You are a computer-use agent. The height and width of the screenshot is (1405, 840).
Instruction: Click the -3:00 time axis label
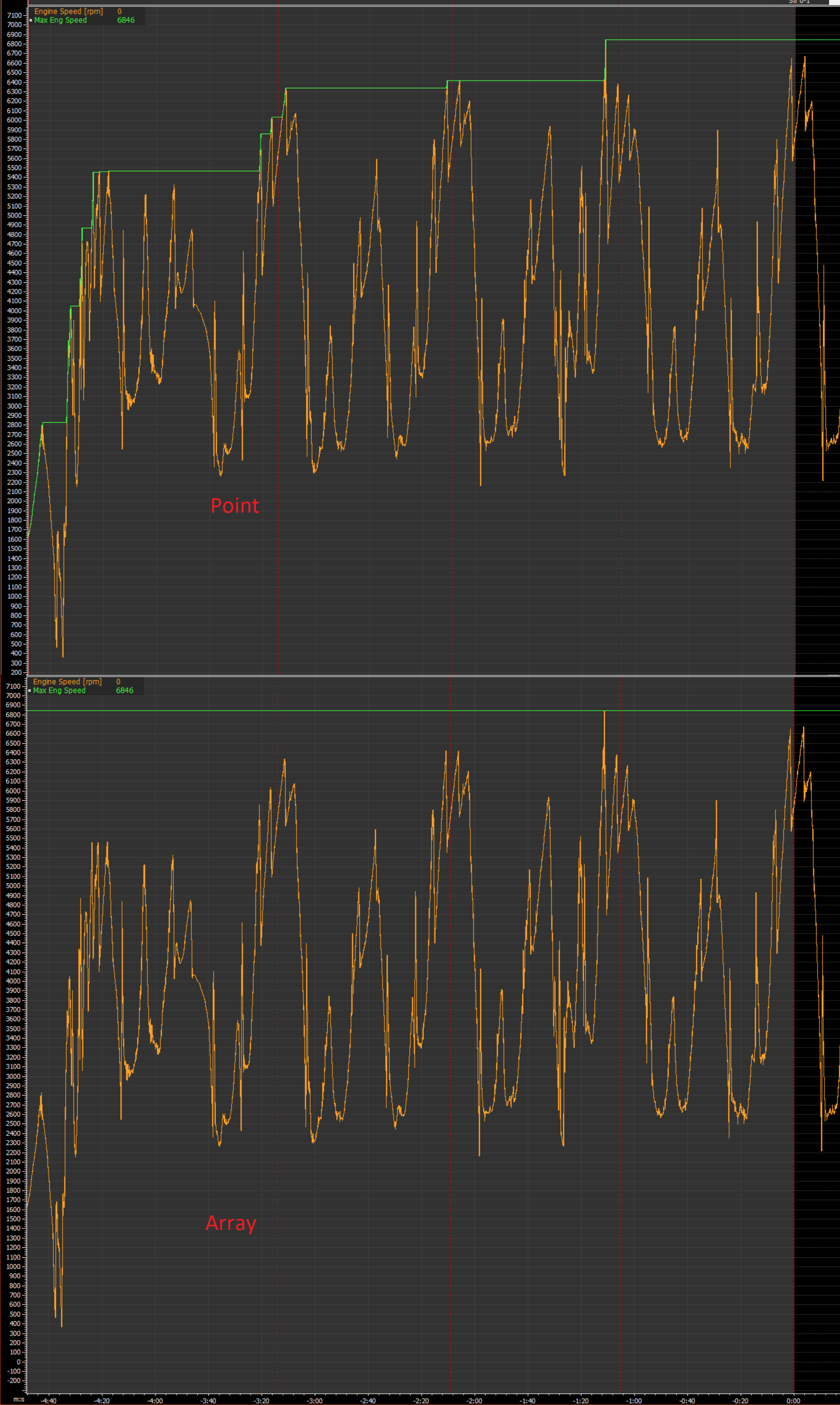point(315,1400)
